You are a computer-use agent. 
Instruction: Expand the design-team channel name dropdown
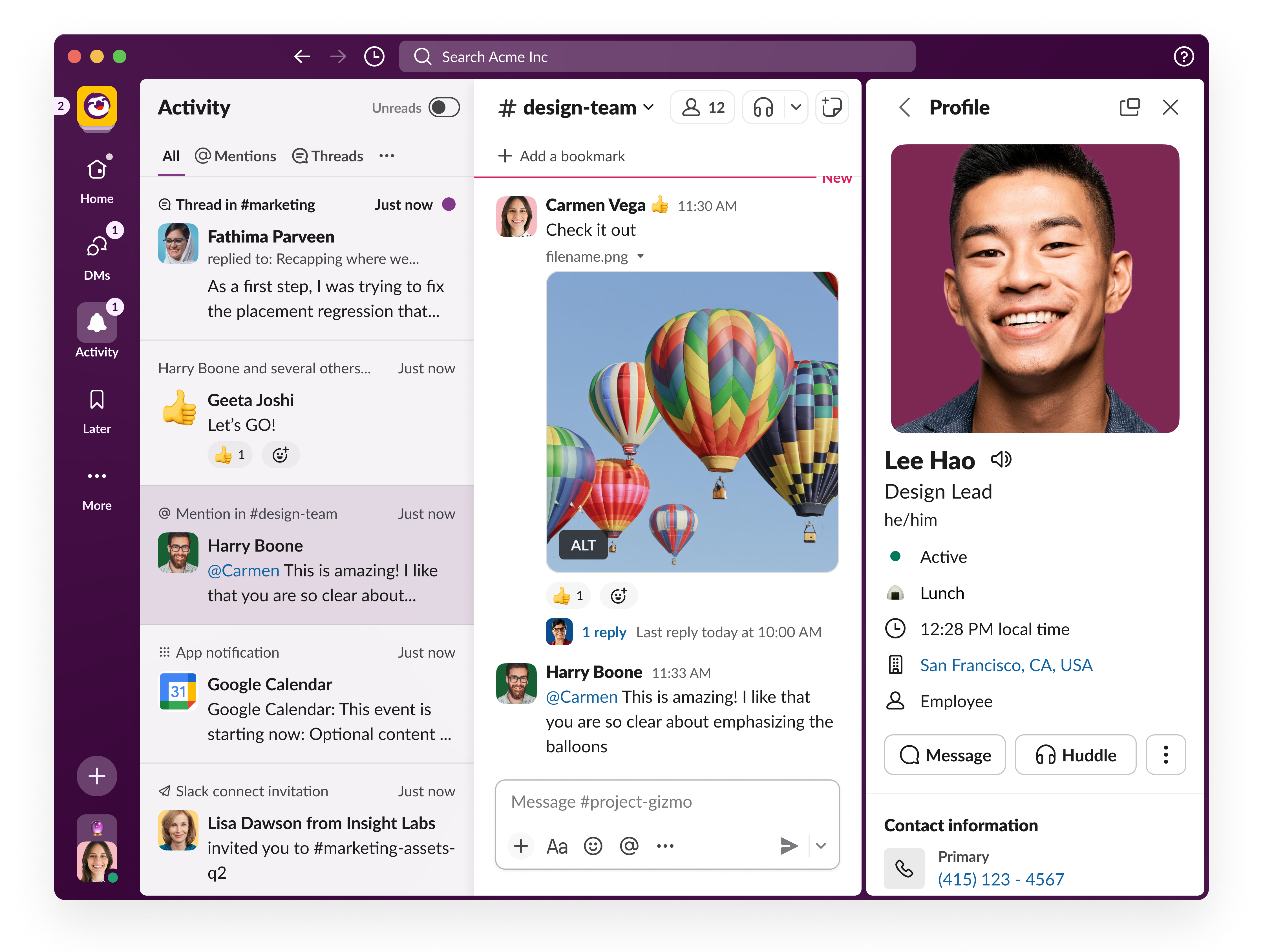tap(648, 107)
